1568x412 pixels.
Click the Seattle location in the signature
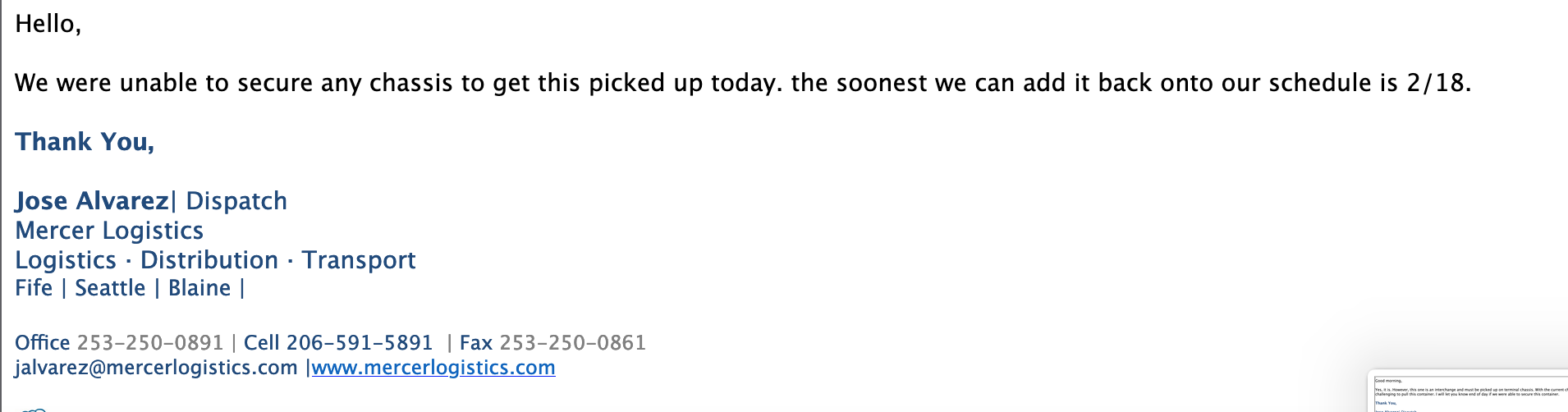tap(110, 288)
